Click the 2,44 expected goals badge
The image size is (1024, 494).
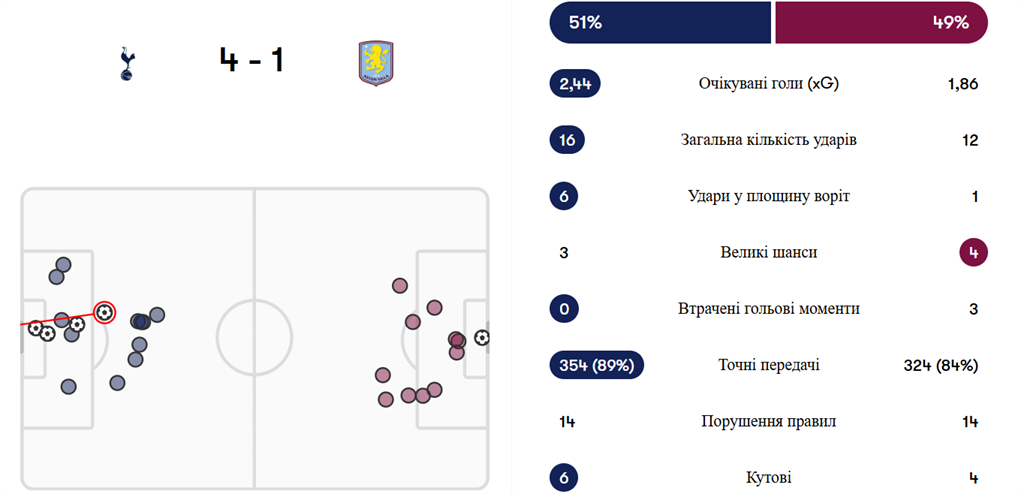[x=575, y=84]
